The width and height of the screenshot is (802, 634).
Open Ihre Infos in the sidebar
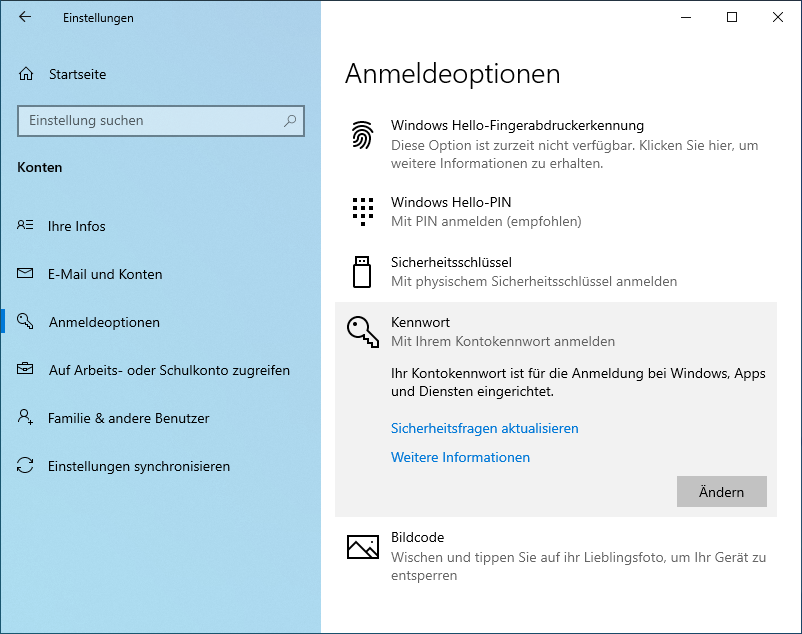click(x=76, y=226)
